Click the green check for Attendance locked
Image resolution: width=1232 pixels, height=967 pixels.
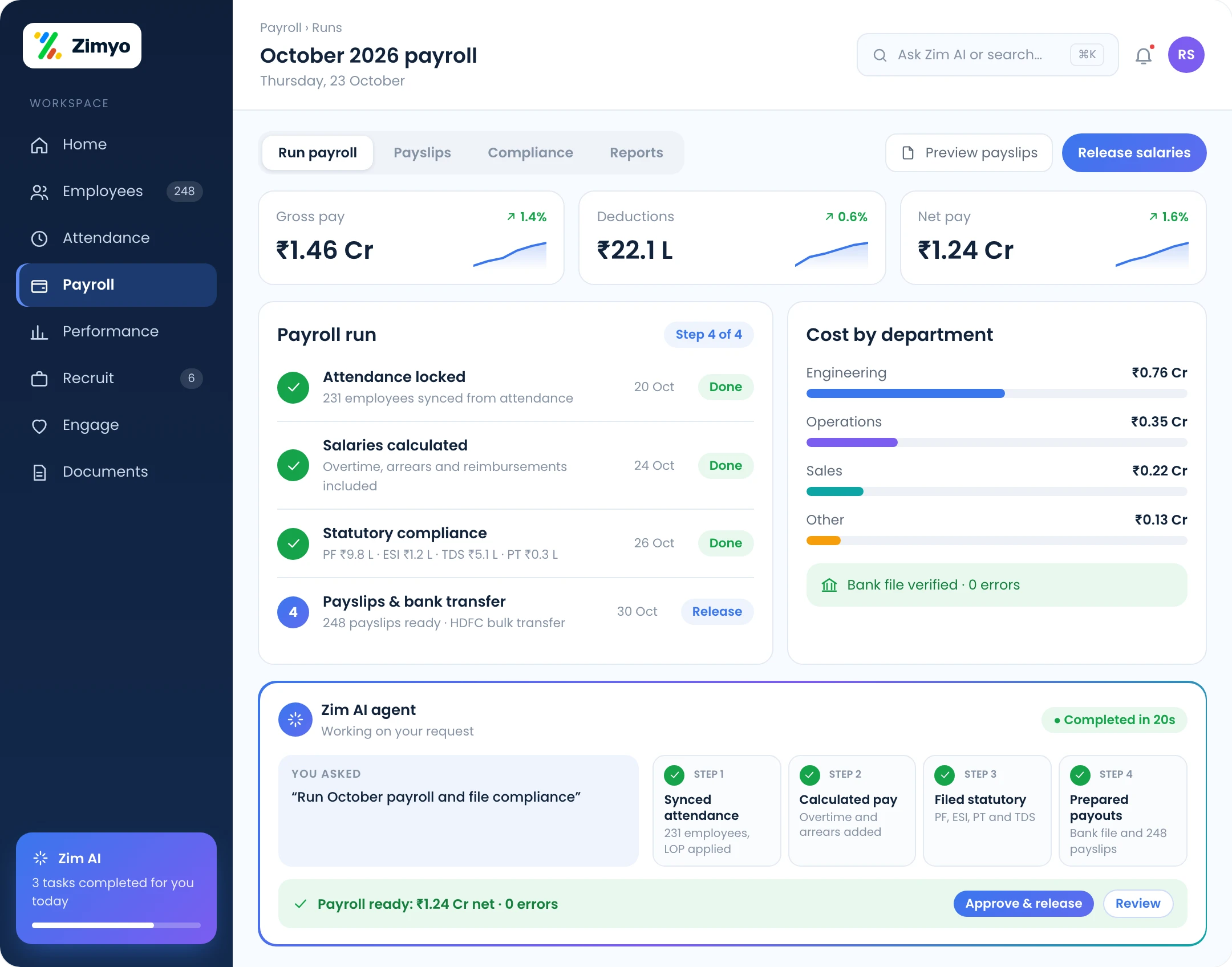coord(293,387)
